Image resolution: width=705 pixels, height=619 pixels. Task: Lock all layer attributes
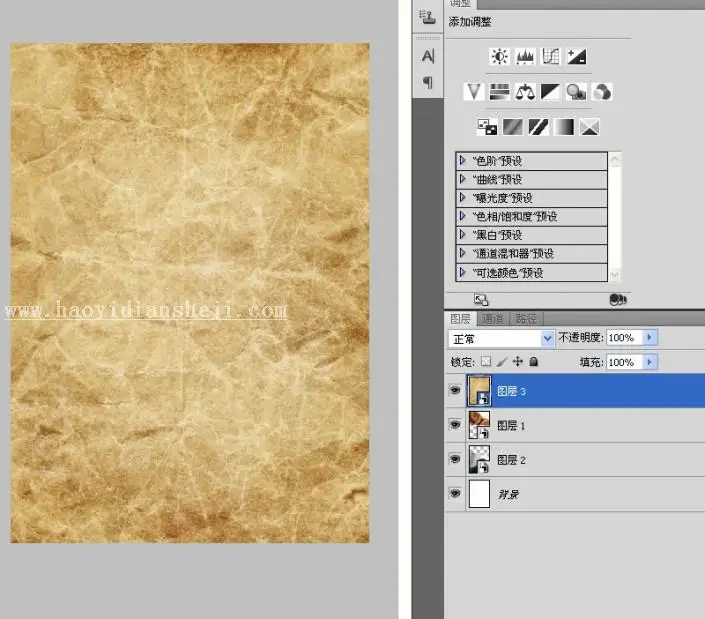(533, 361)
